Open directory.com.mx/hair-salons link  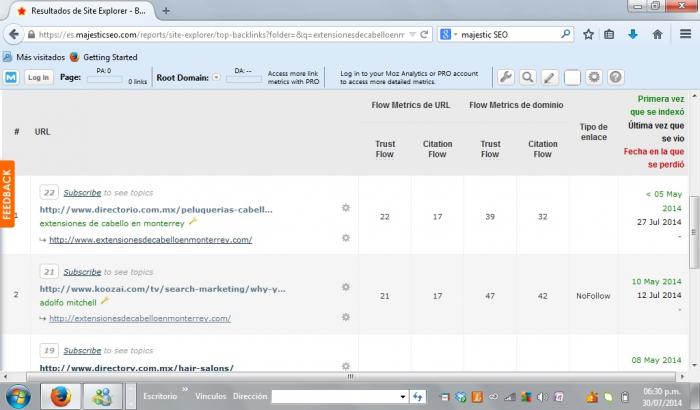click(137, 368)
